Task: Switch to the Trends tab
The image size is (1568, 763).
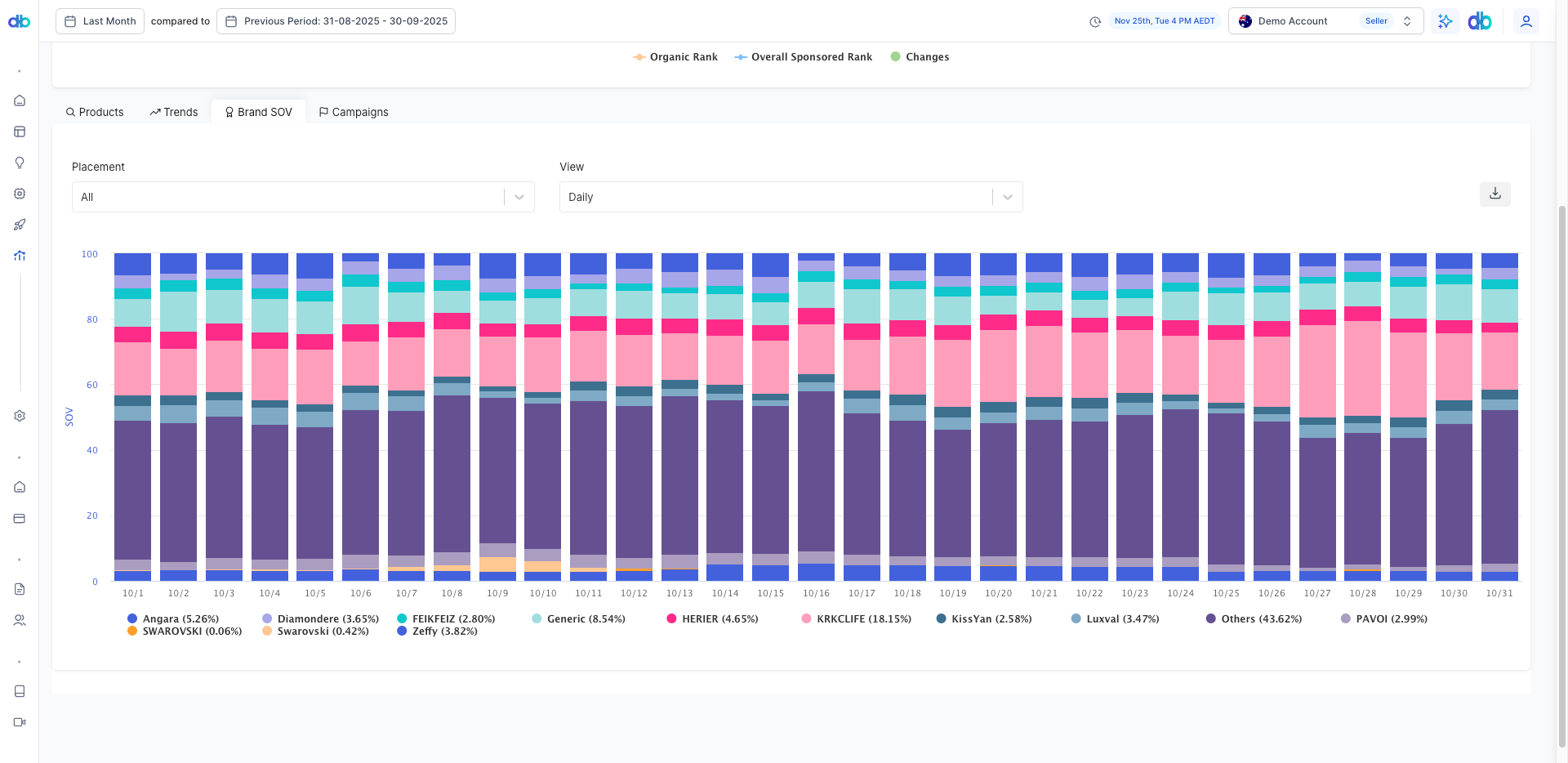Action: click(x=174, y=112)
